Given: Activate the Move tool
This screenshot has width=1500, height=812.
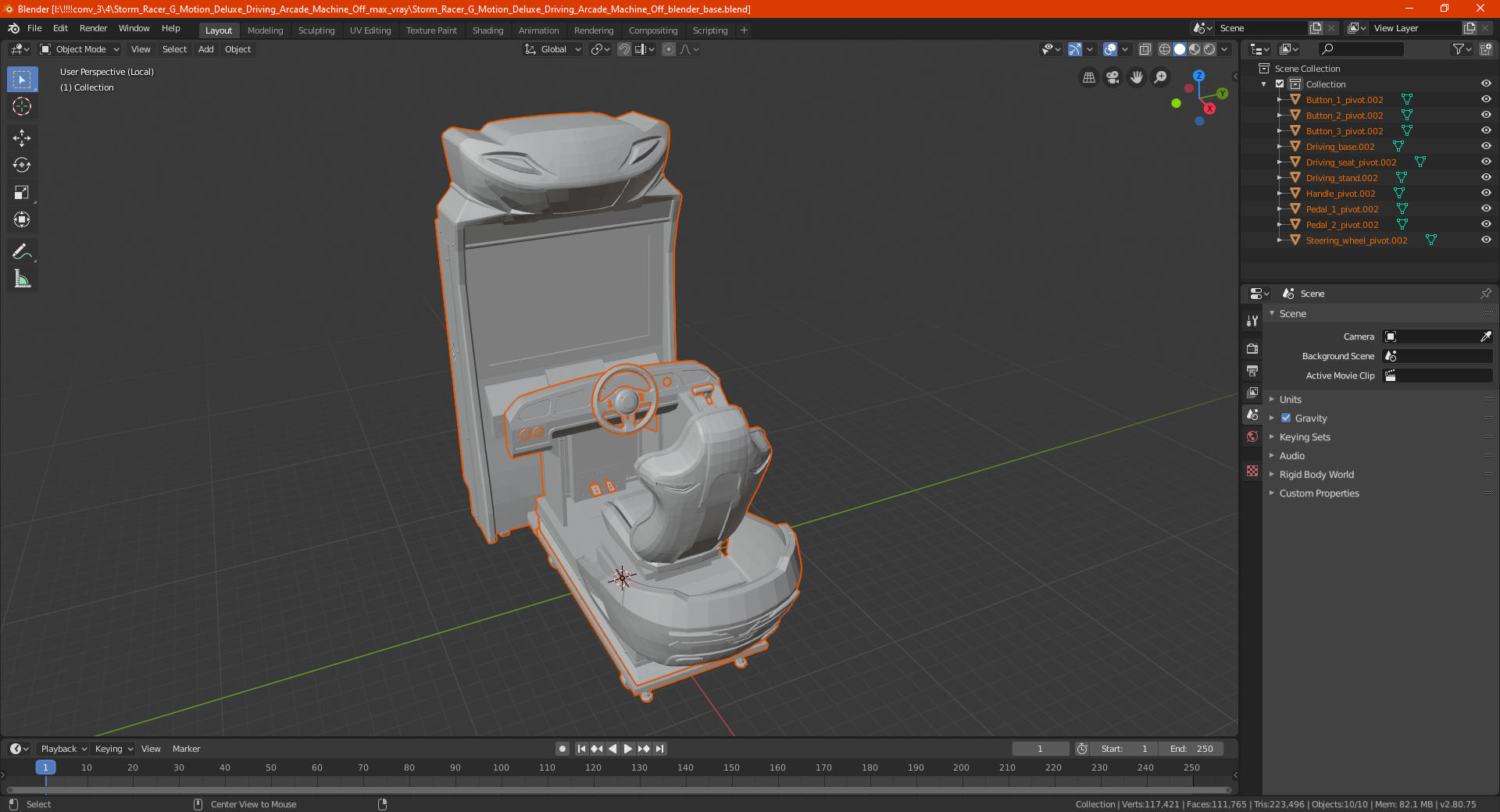Looking at the screenshot, I should [22, 138].
